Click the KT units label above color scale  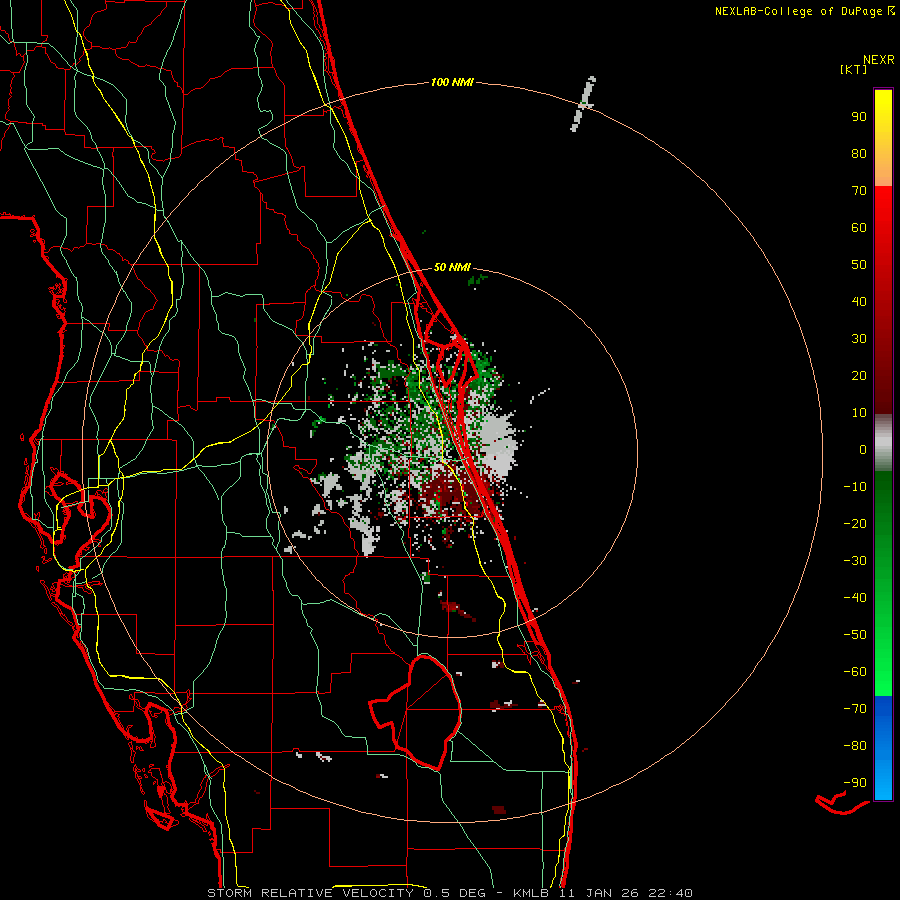(x=853, y=69)
